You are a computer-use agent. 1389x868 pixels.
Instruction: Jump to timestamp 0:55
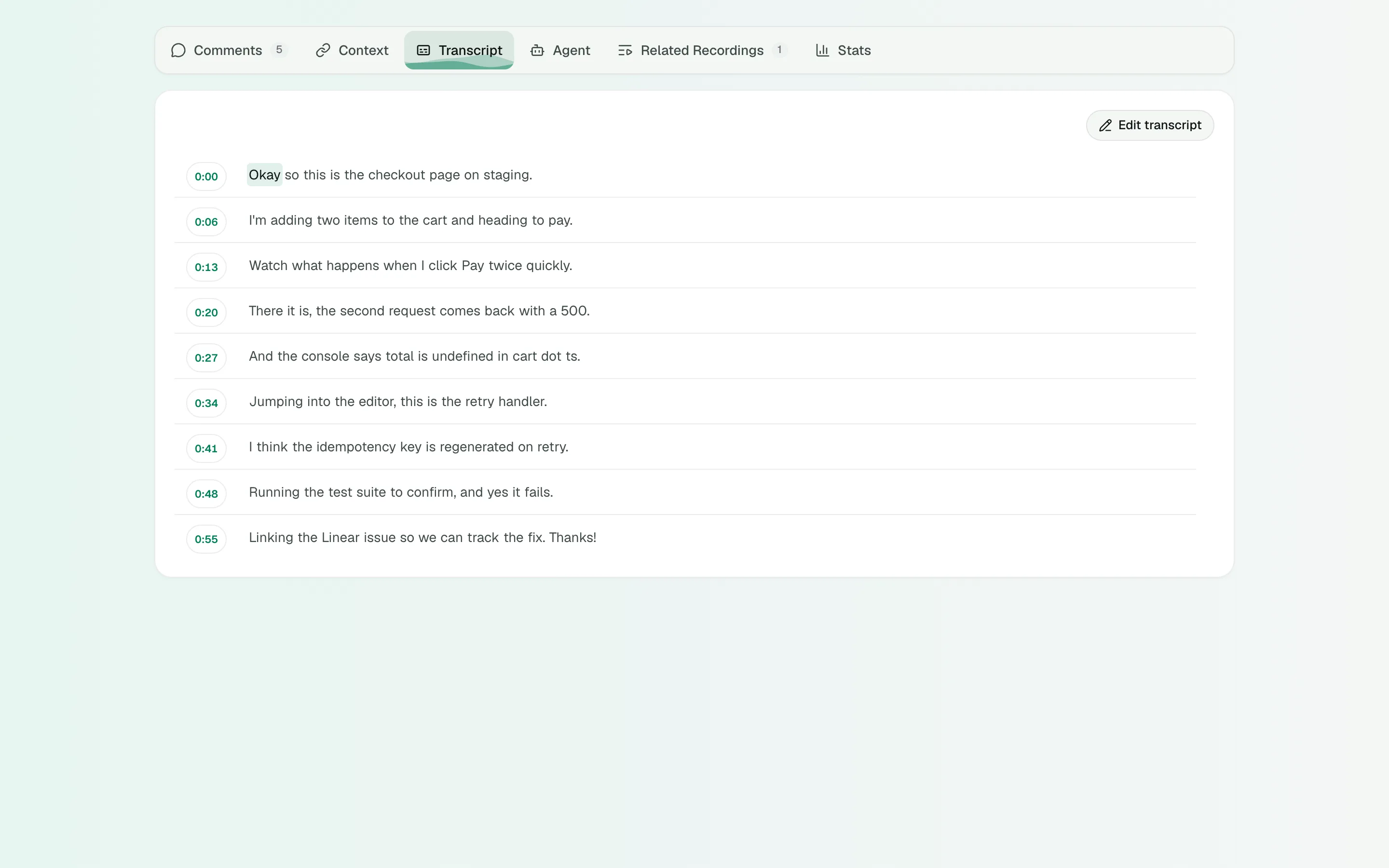coord(206,539)
